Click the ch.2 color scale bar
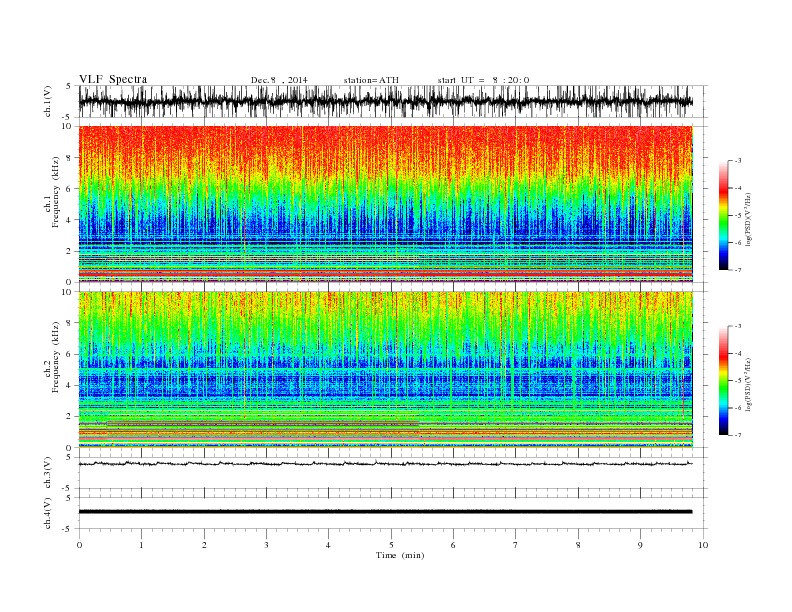 pos(723,380)
